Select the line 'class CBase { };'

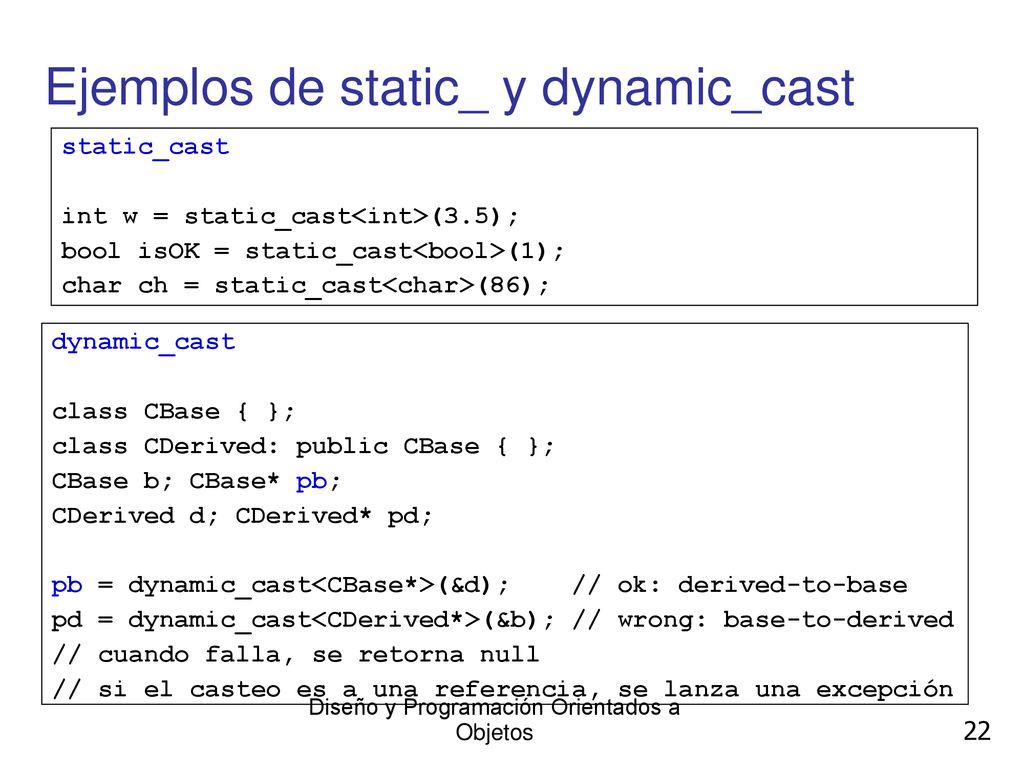coord(173,411)
